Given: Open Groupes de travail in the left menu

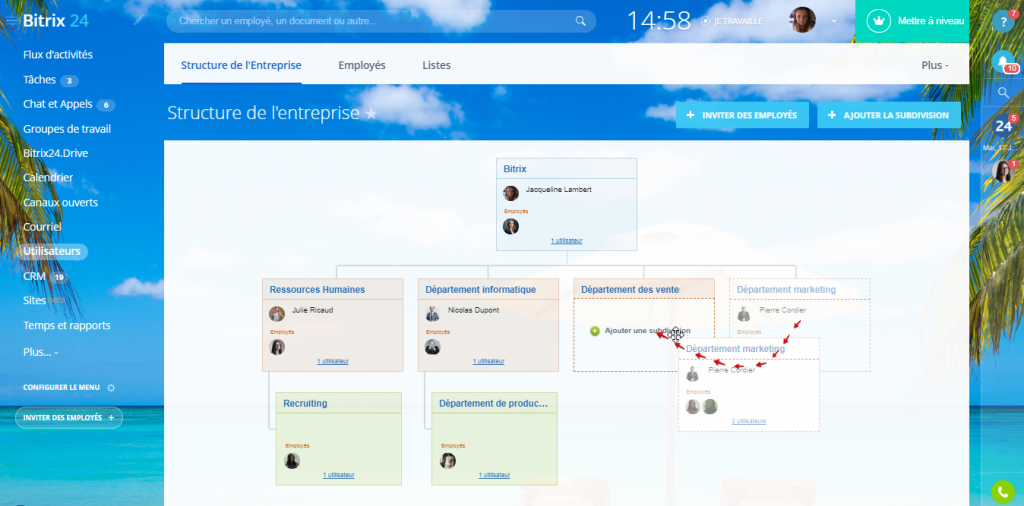Looking at the screenshot, I should [67, 129].
